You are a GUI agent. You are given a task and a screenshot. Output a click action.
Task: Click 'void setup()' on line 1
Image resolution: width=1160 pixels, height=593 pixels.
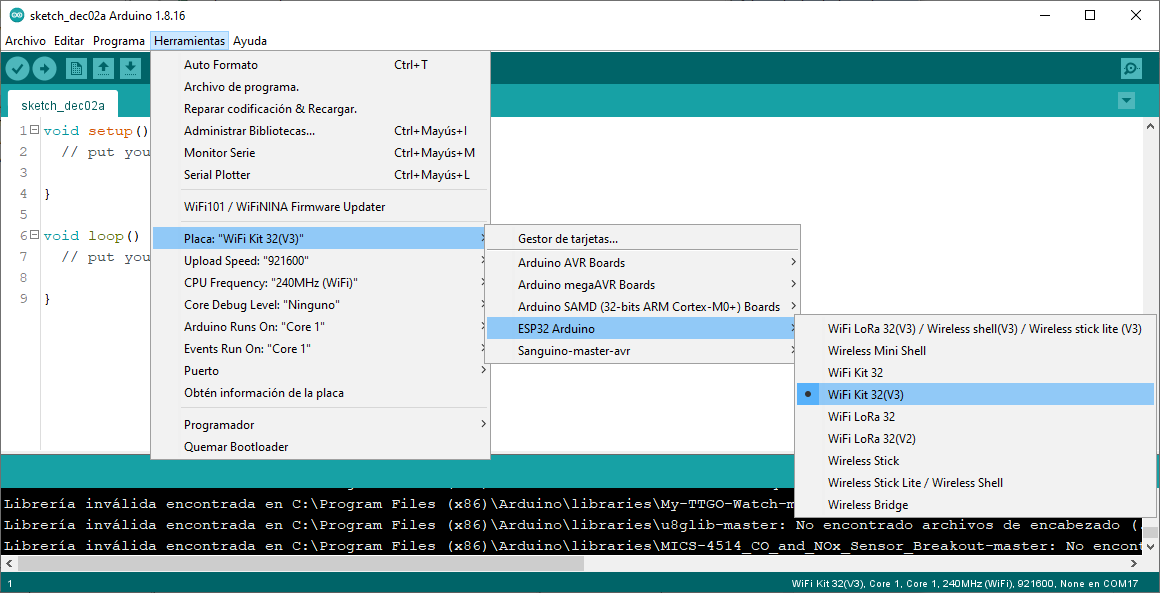click(x=96, y=131)
